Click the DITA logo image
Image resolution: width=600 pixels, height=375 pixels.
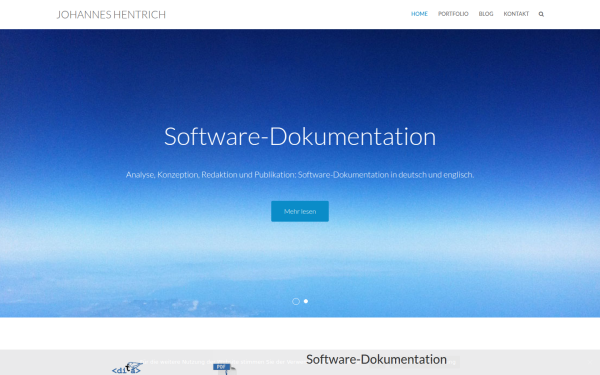(127, 368)
